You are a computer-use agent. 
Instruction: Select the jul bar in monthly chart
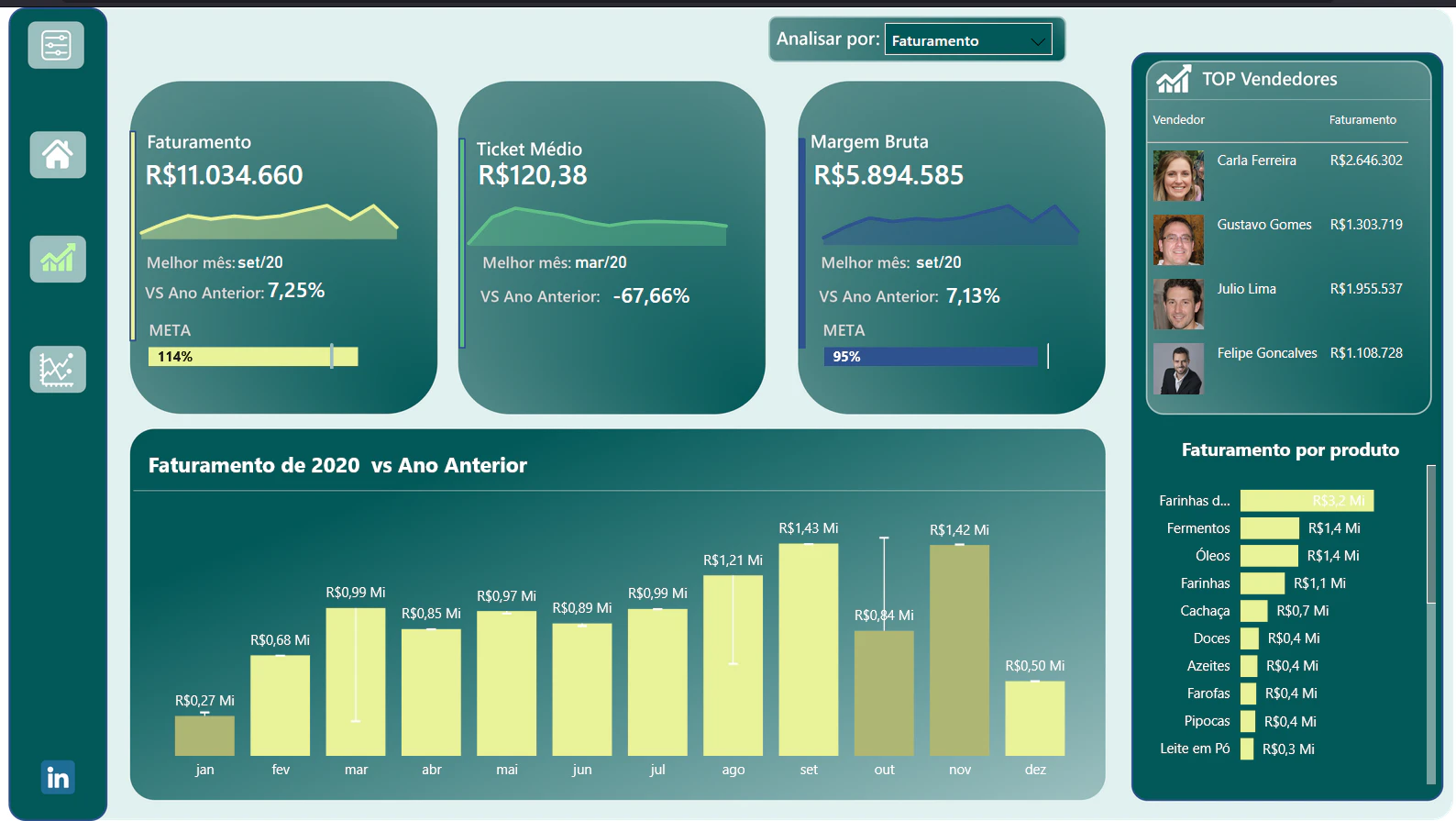click(x=657, y=682)
